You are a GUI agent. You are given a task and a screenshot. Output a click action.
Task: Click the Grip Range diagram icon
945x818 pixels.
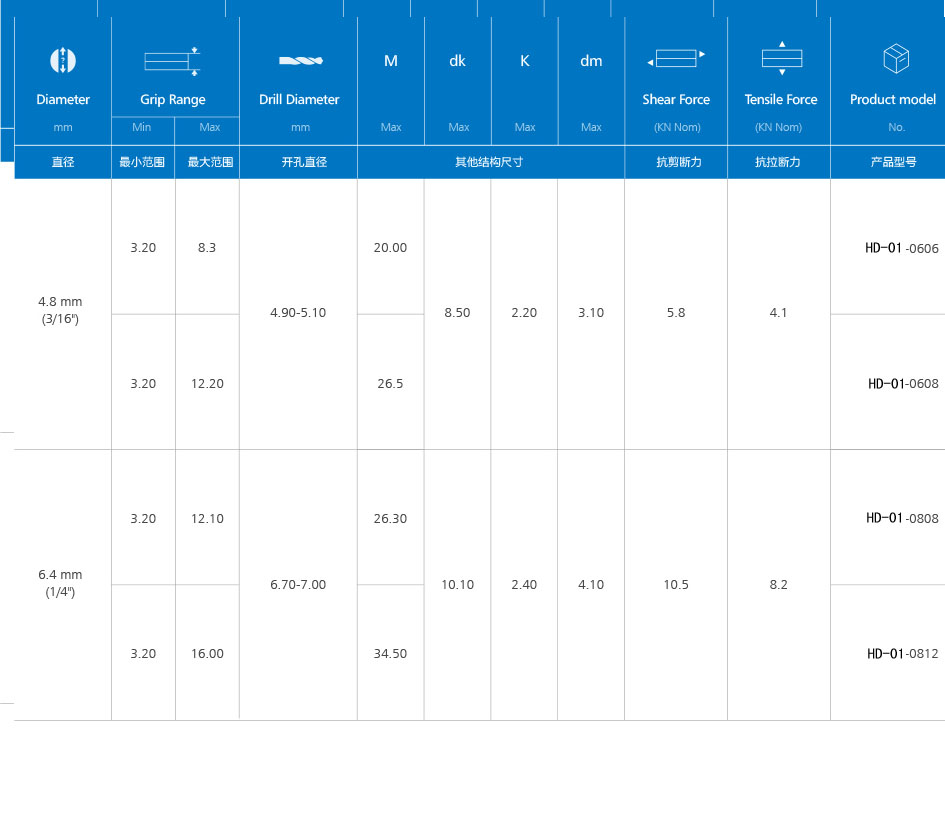point(172,61)
